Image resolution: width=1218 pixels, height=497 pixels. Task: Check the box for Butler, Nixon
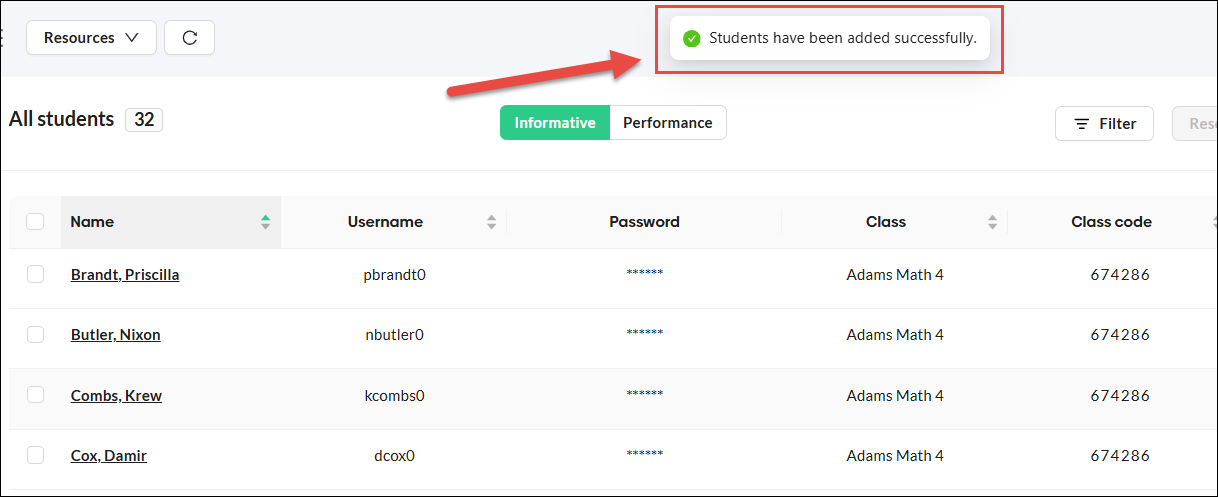[x=35, y=335]
